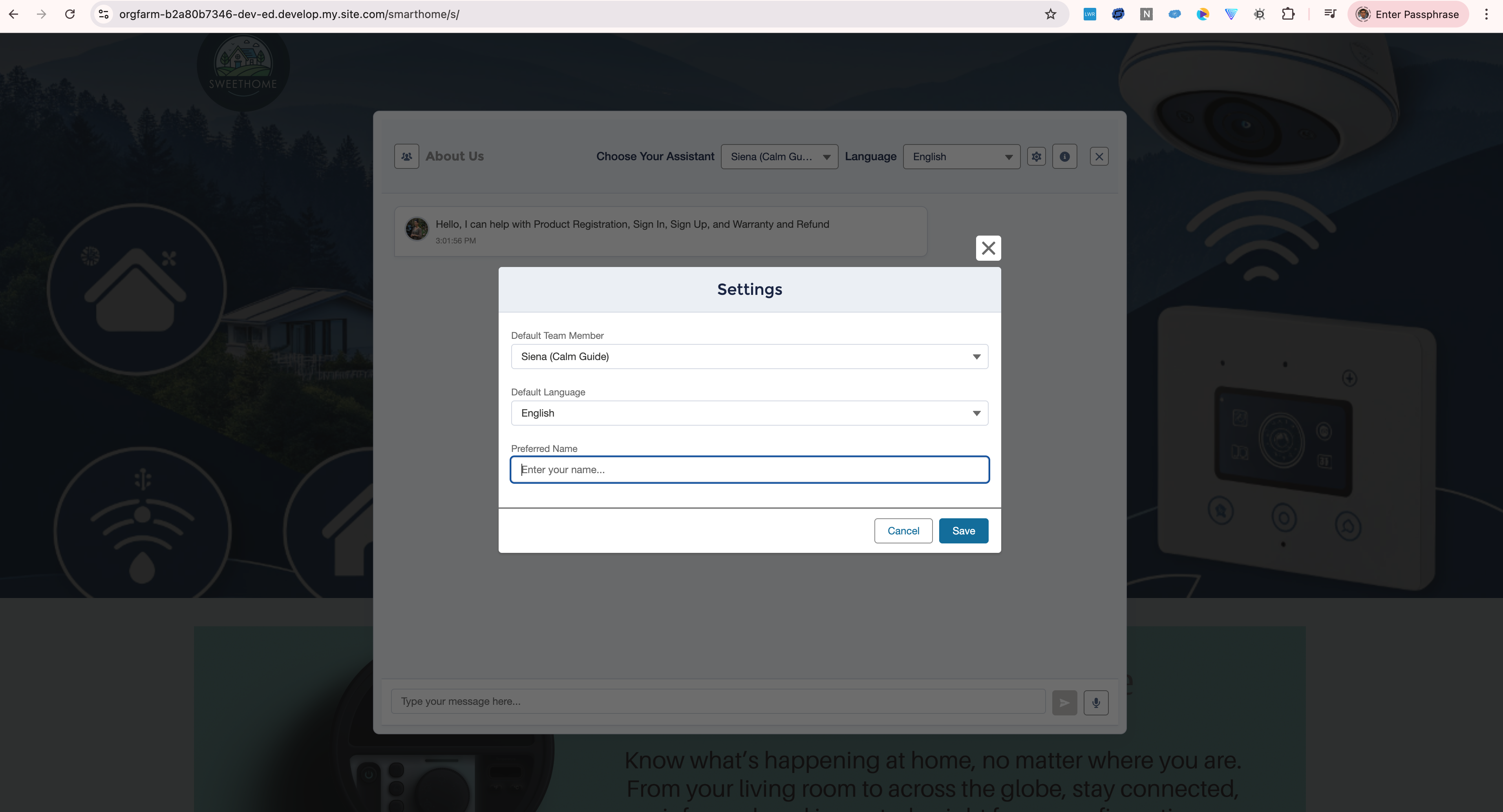
Task: Click the info icon in chat header
Action: tap(1064, 156)
